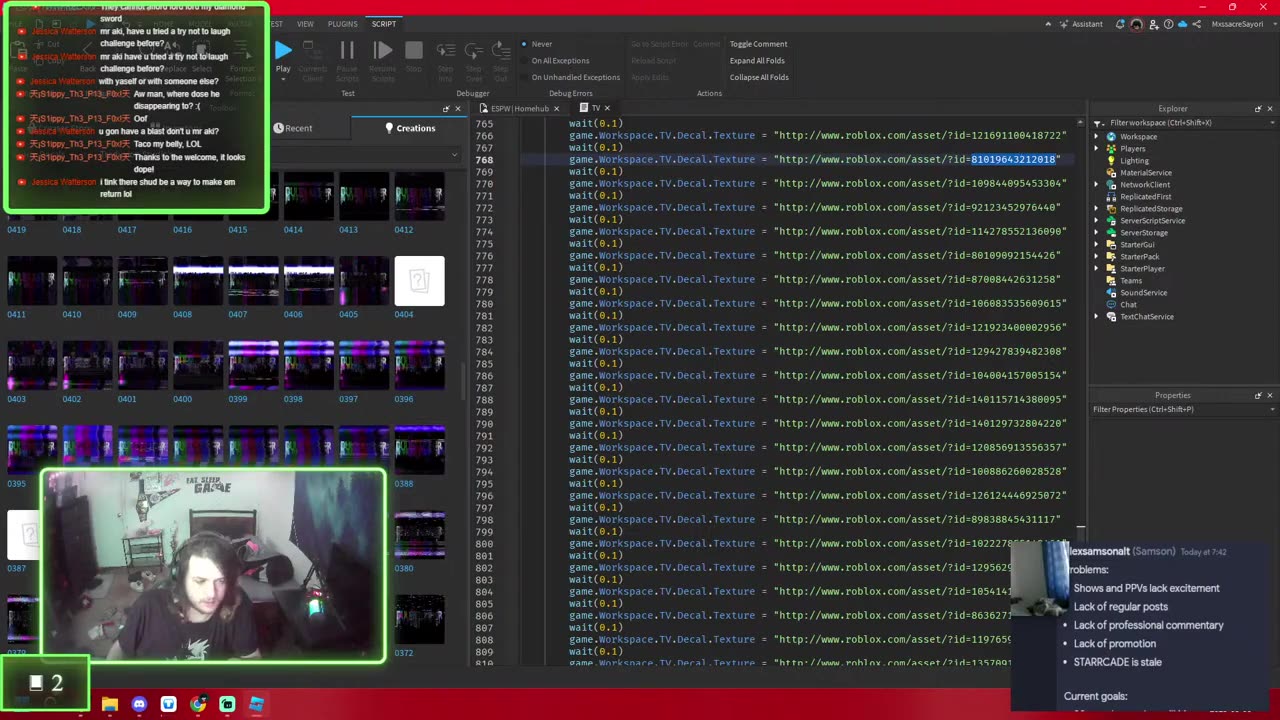Open the help question mark icon
1280x720 pixels.
[x=1168, y=24]
